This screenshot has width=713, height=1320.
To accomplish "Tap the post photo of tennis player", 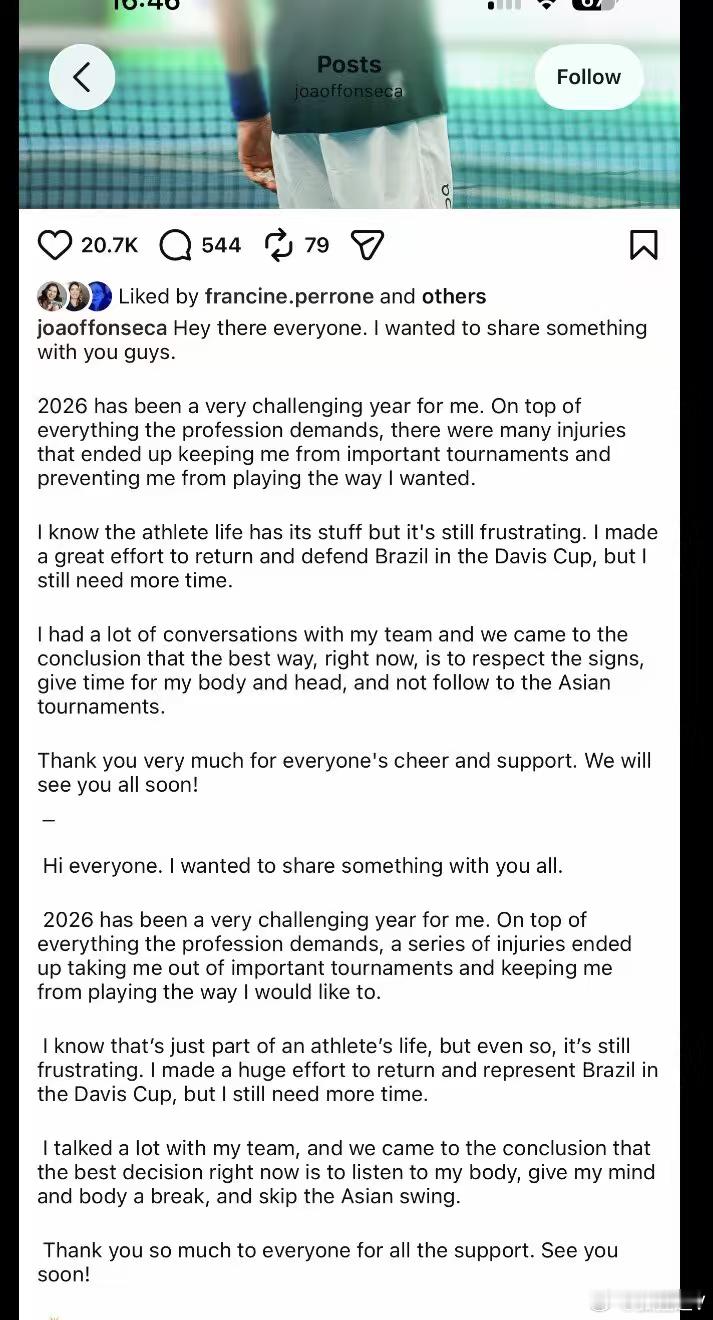I will [x=349, y=104].
